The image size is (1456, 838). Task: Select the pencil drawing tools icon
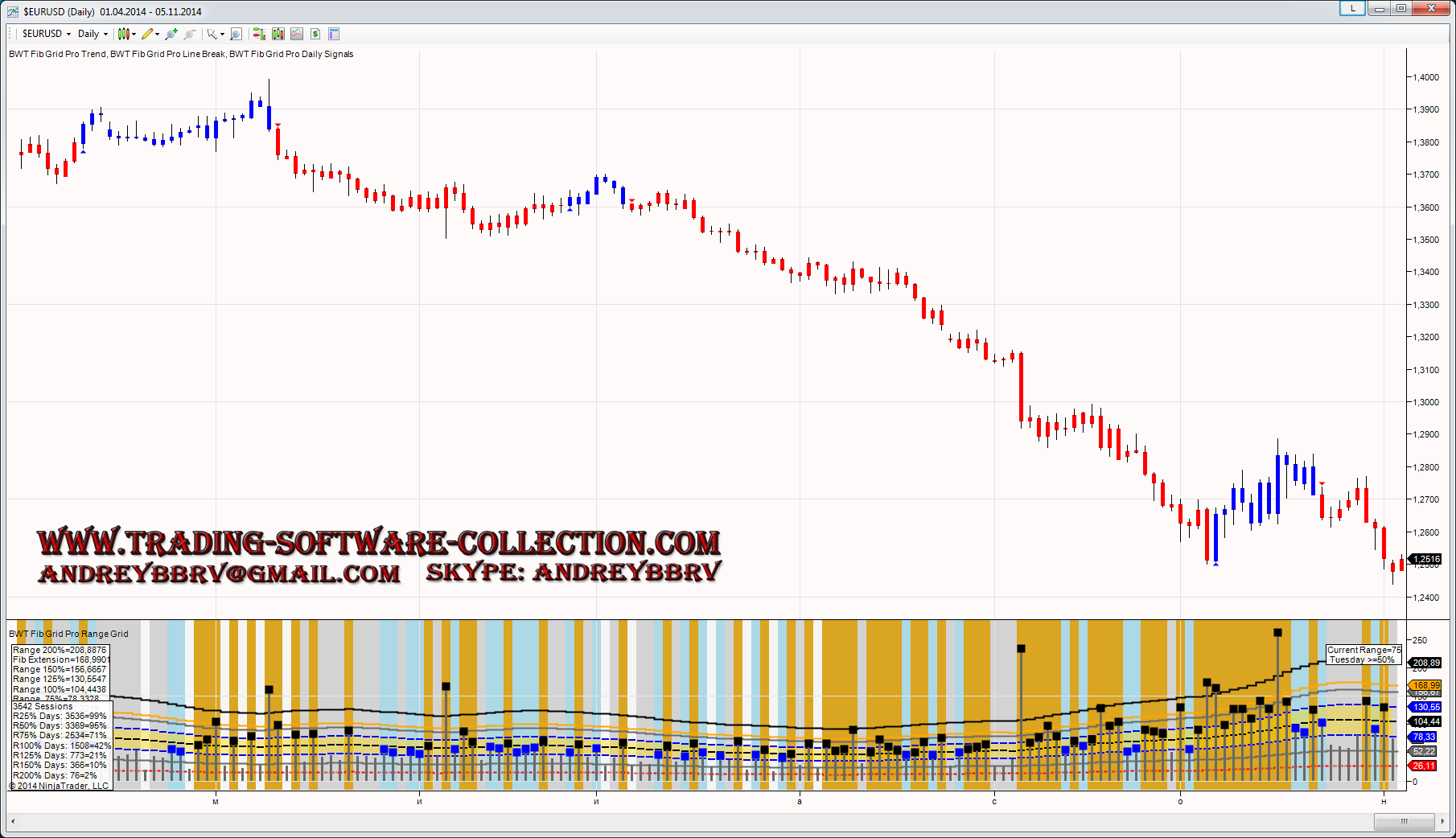pyautogui.click(x=149, y=34)
